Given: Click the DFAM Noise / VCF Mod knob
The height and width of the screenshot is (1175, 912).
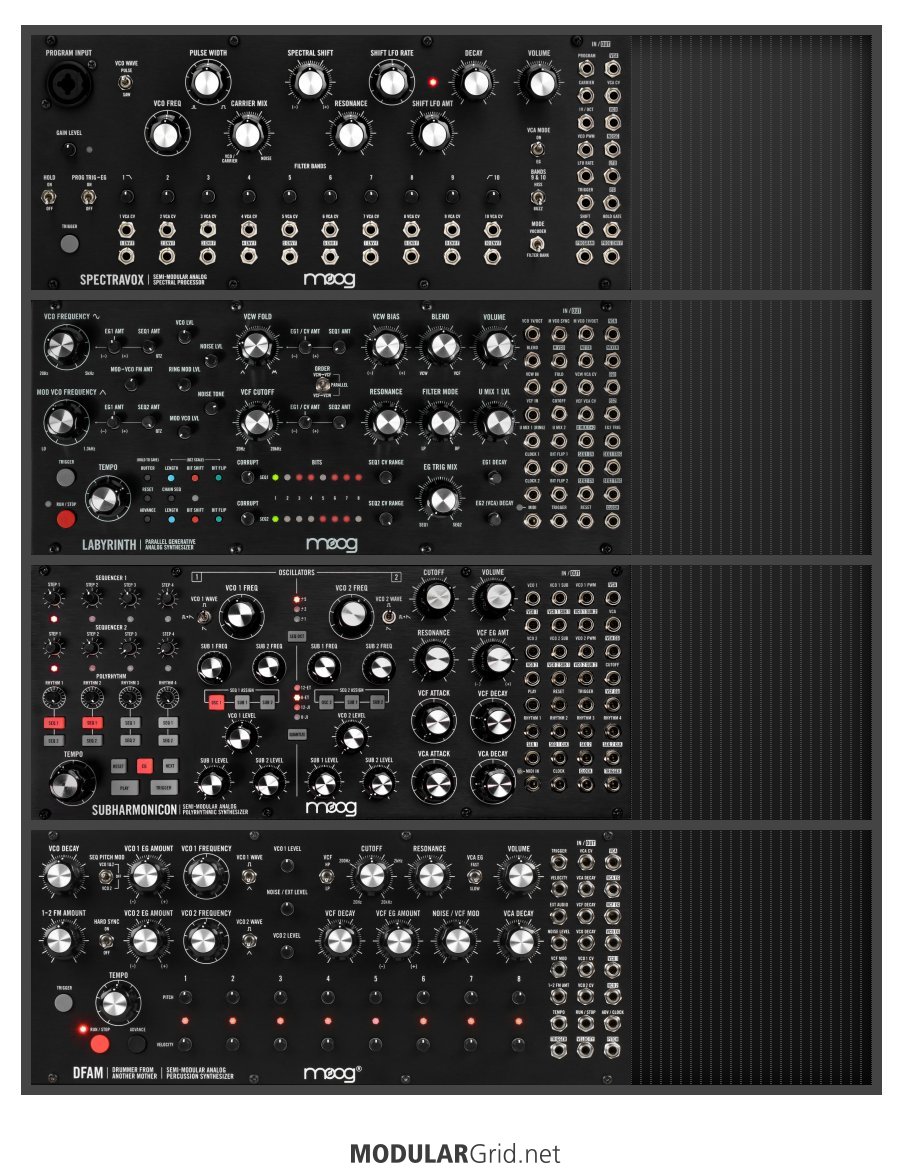Looking at the screenshot, I should click(x=457, y=942).
